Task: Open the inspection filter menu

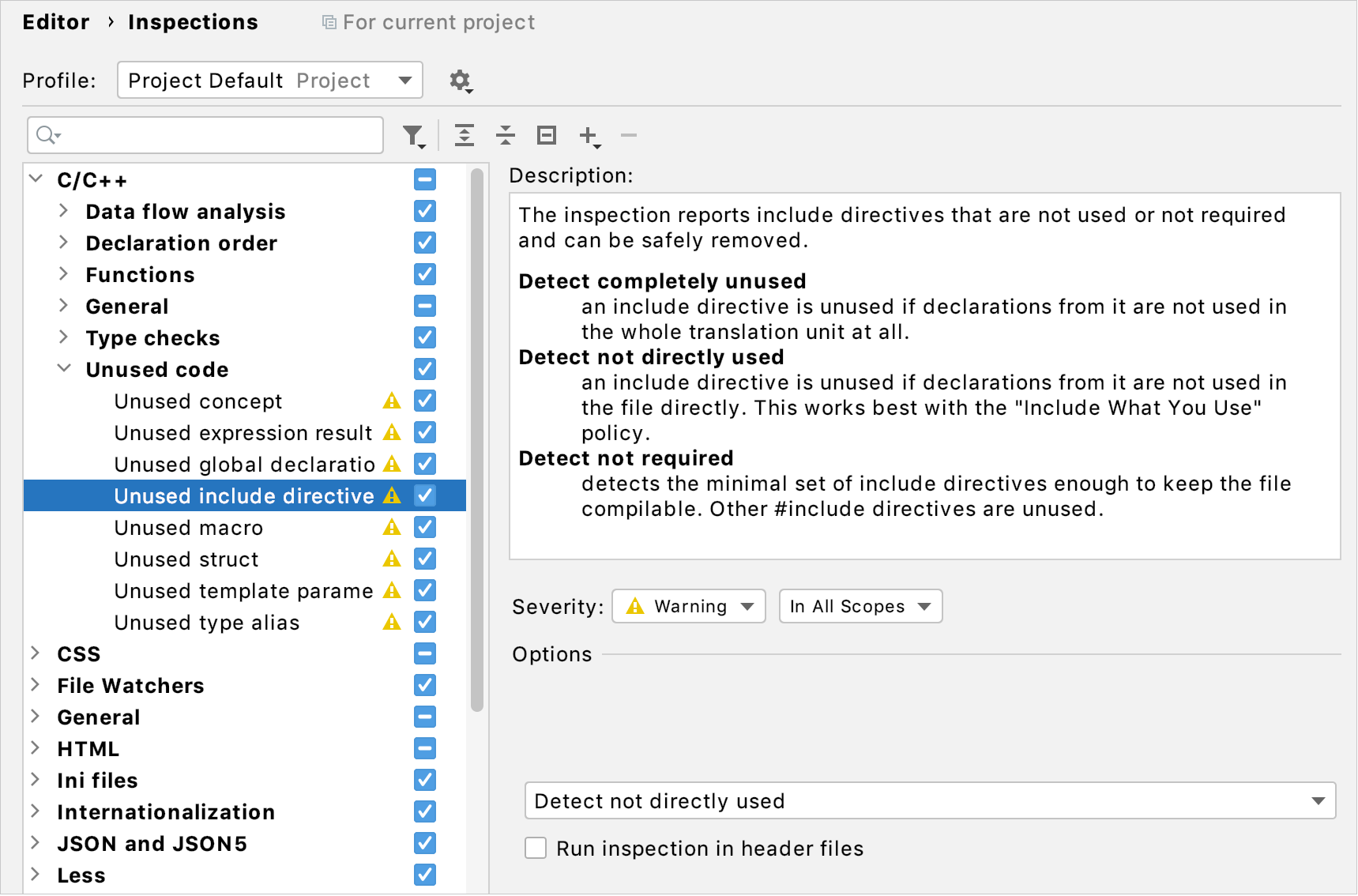Action: (x=412, y=135)
